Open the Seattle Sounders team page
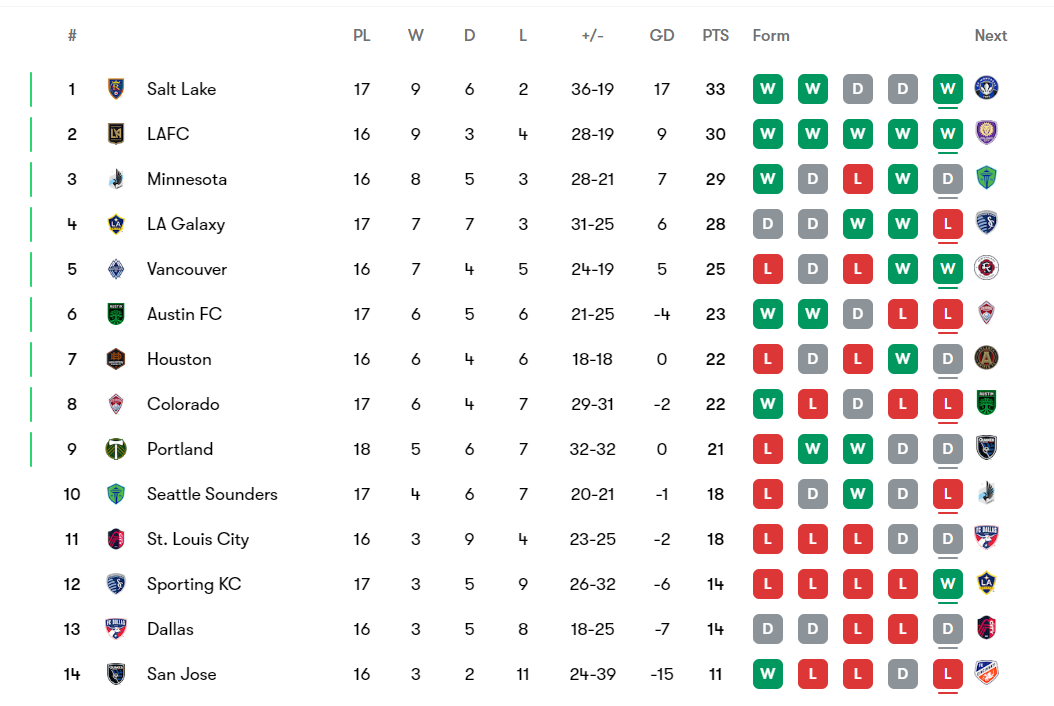Screen dimensions: 1054x706 coord(212,494)
